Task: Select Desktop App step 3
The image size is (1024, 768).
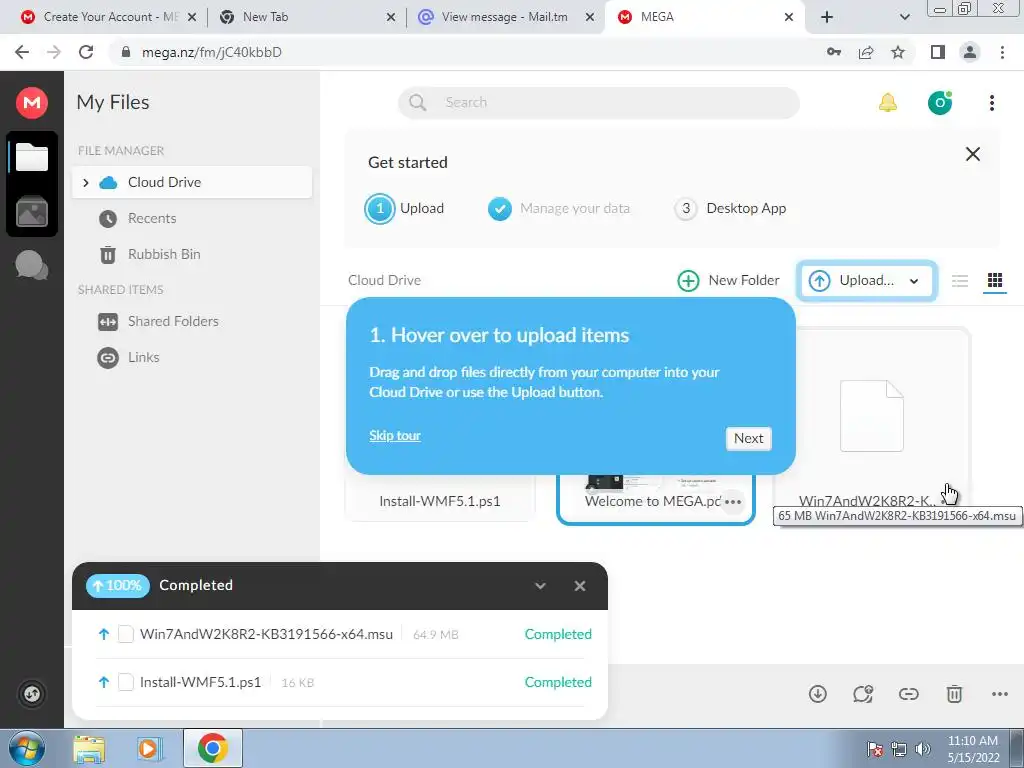Action: pyautogui.click(x=731, y=209)
